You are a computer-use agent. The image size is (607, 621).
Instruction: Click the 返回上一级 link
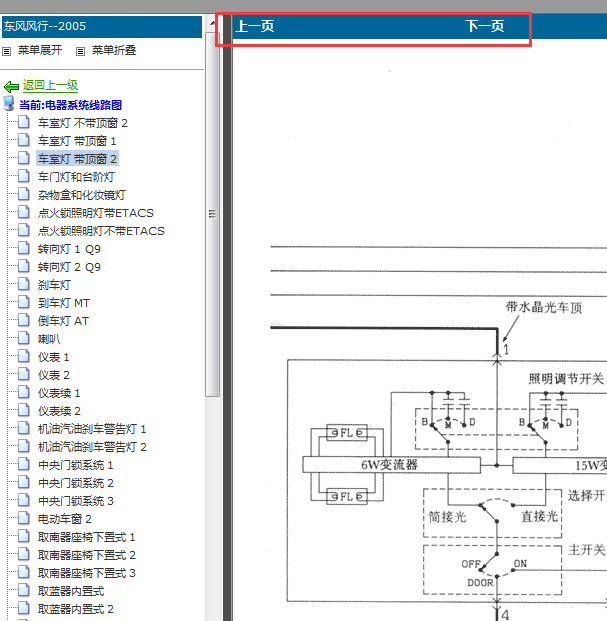click(50, 85)
